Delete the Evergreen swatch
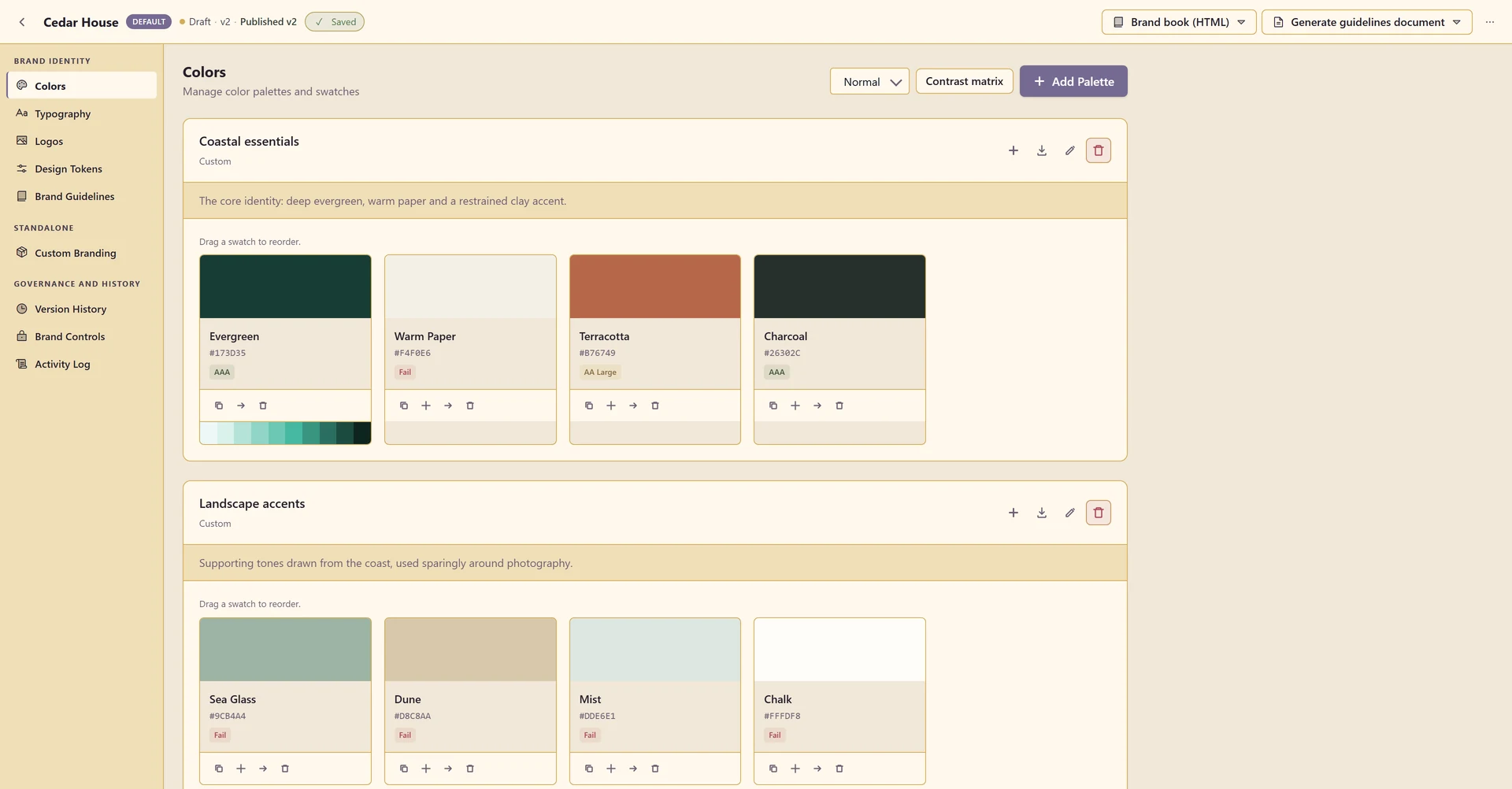This screenshot has height=789, width=1512. coord(263,406)
